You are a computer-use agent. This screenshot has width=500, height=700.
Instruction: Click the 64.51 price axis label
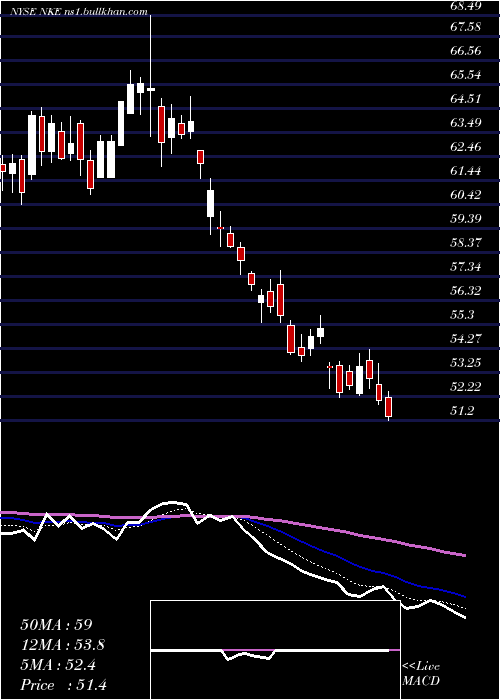click(x=465, y=99)
